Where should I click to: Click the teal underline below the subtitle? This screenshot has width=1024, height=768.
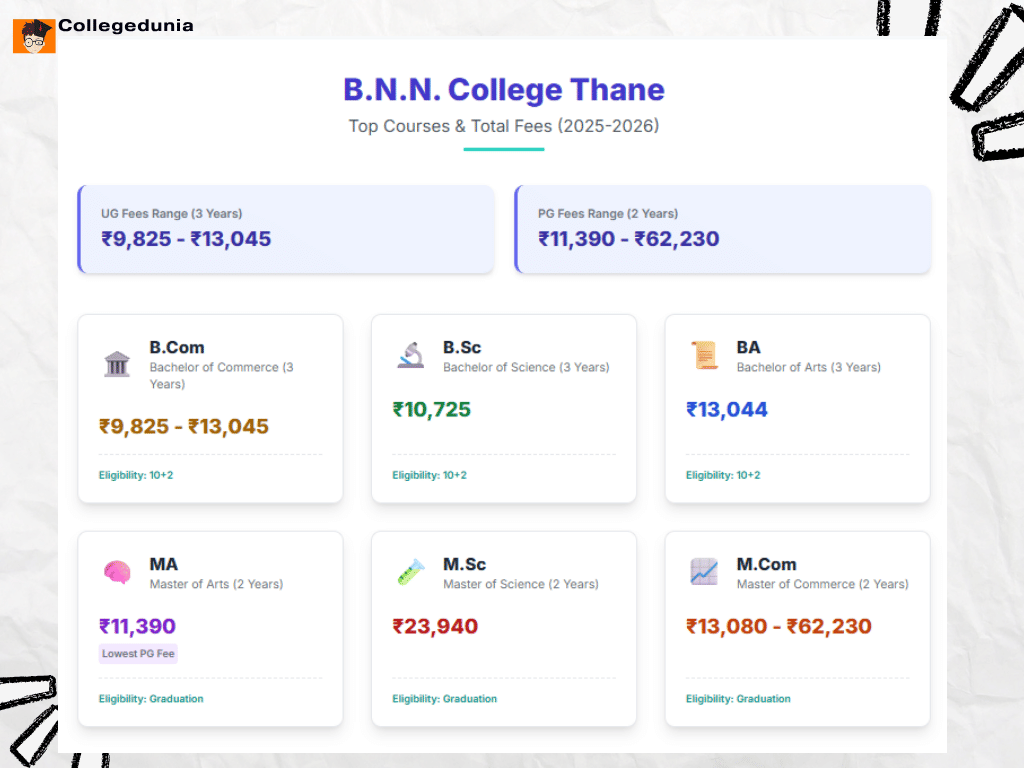504,151
